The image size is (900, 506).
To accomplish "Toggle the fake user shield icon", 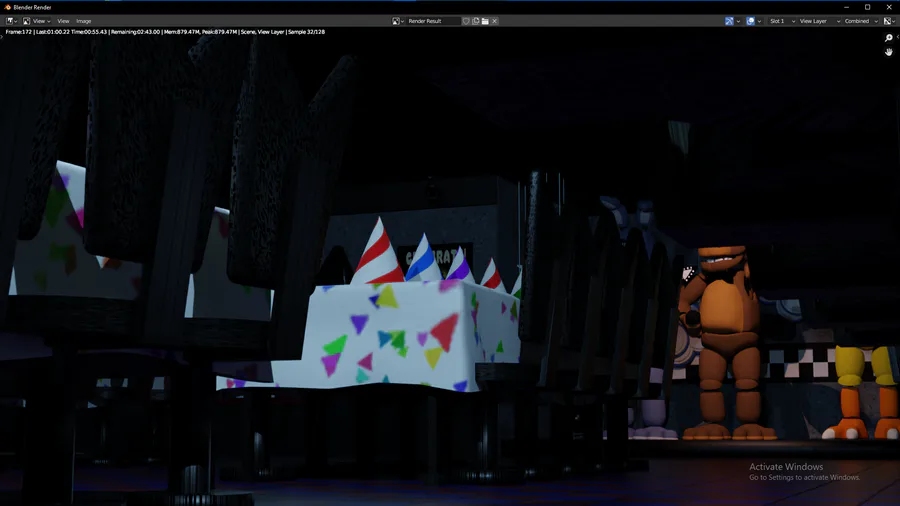I will coord(466,21).
